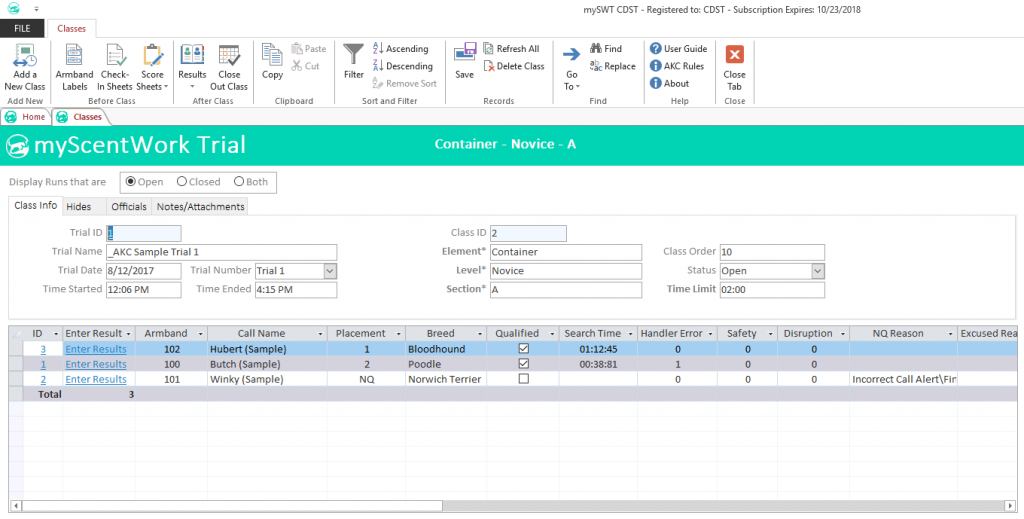Open Quick Access Toolbar customize arrow

[x=36, y=9]
